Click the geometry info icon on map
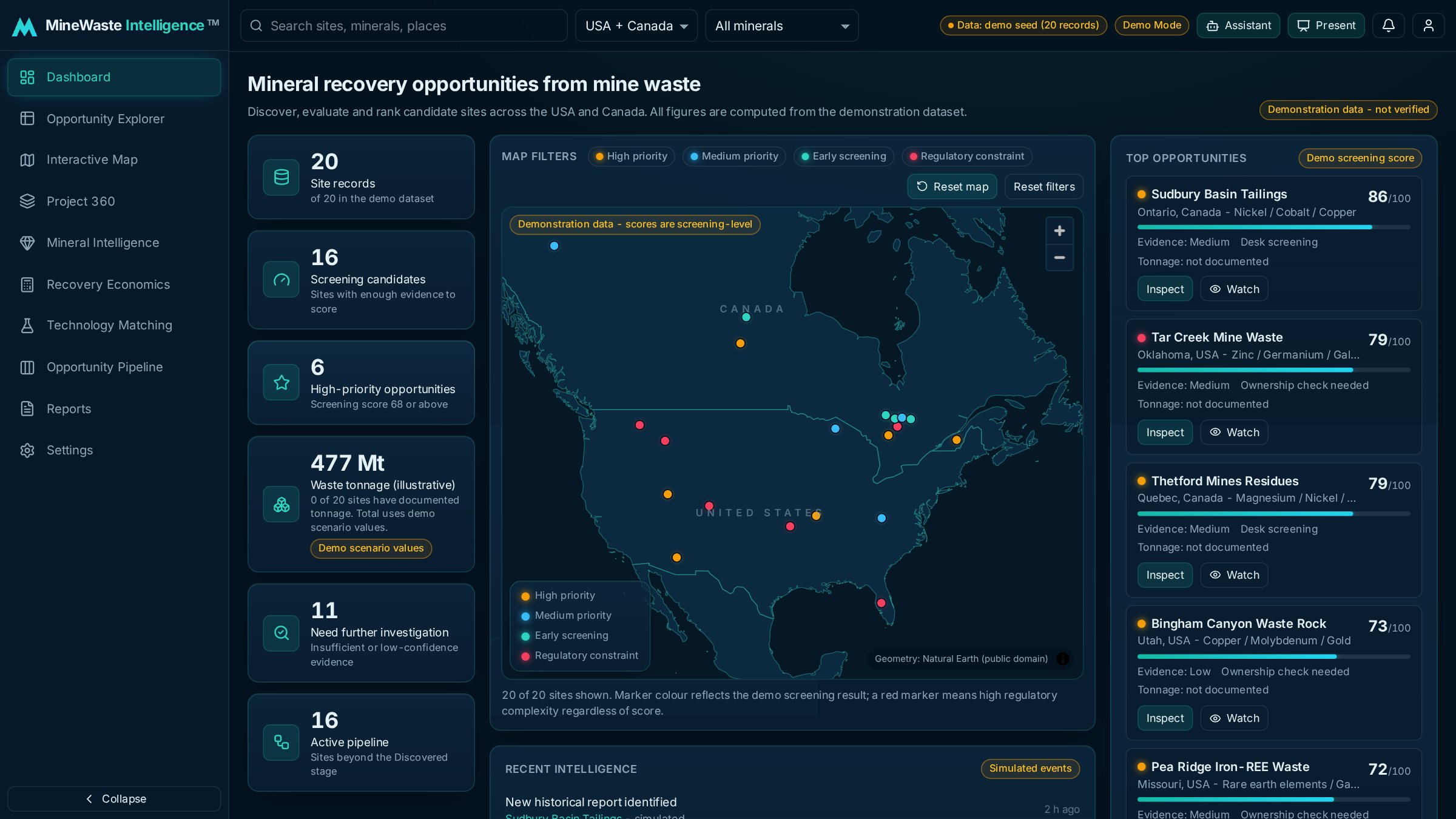Viewport: 1456px width, 819px height. click(x=1062, y=659)
